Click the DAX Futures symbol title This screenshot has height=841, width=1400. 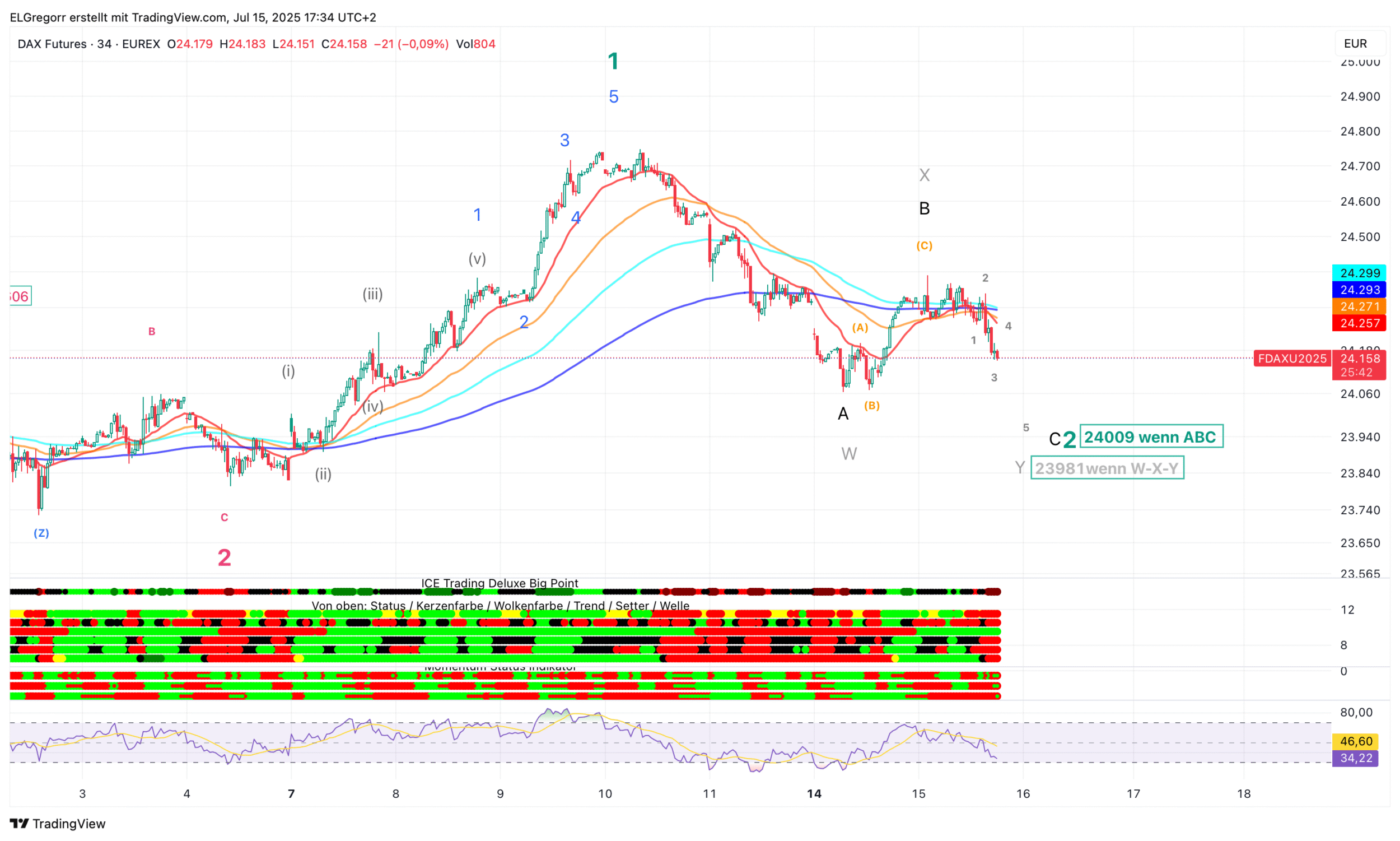(52, 44)
